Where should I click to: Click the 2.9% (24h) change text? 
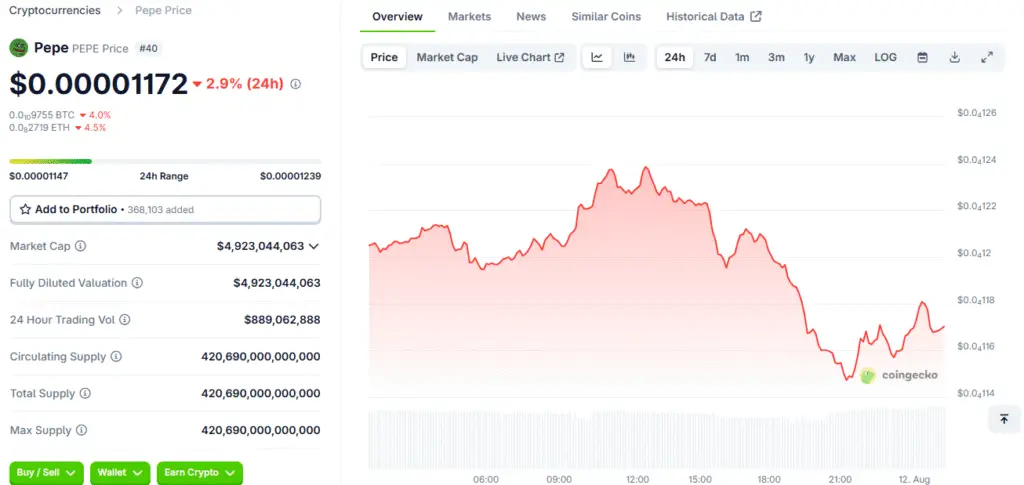click(245, 84)
